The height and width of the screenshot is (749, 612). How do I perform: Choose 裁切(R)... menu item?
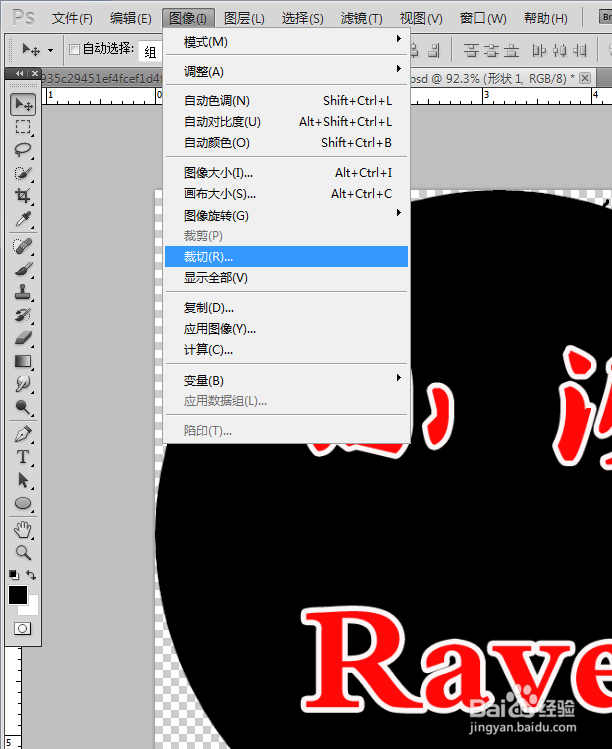(x=286, y=257)
